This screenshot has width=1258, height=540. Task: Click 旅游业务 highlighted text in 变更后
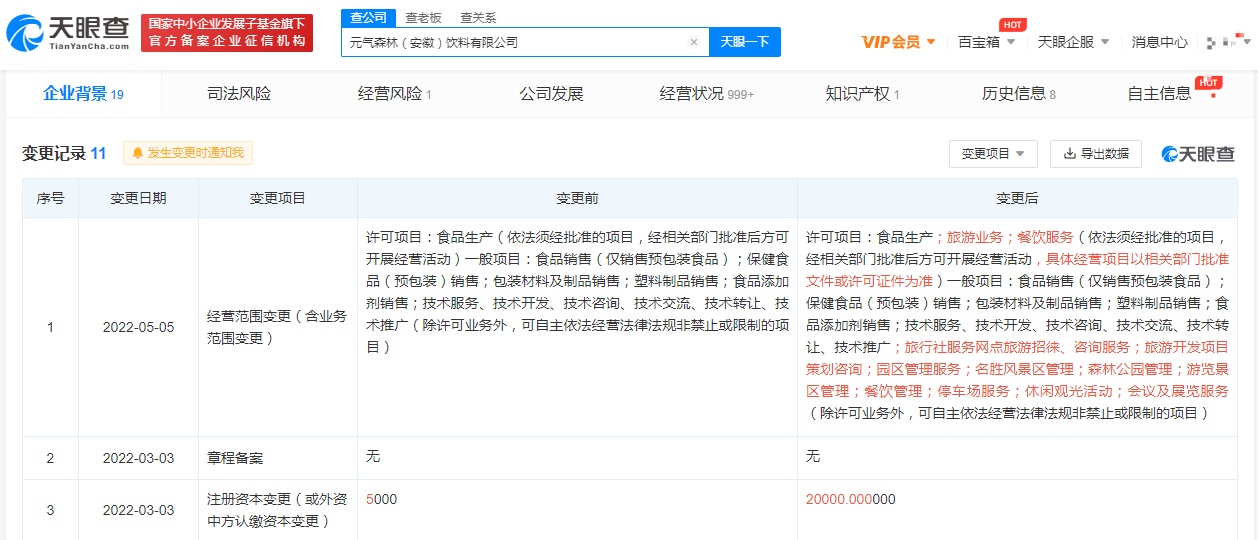coord(974,237)
